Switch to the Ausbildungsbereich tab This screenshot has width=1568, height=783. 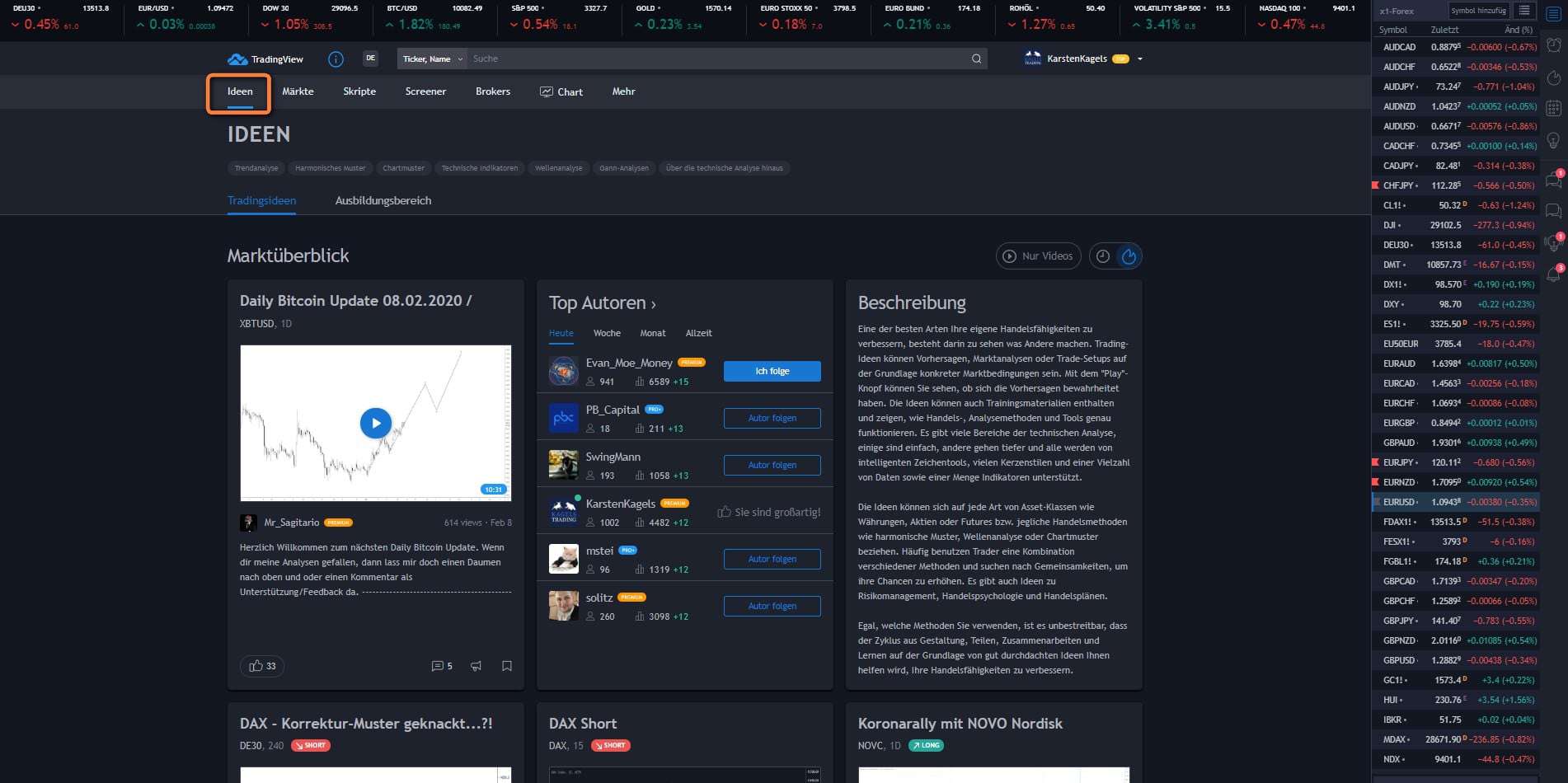383,200
